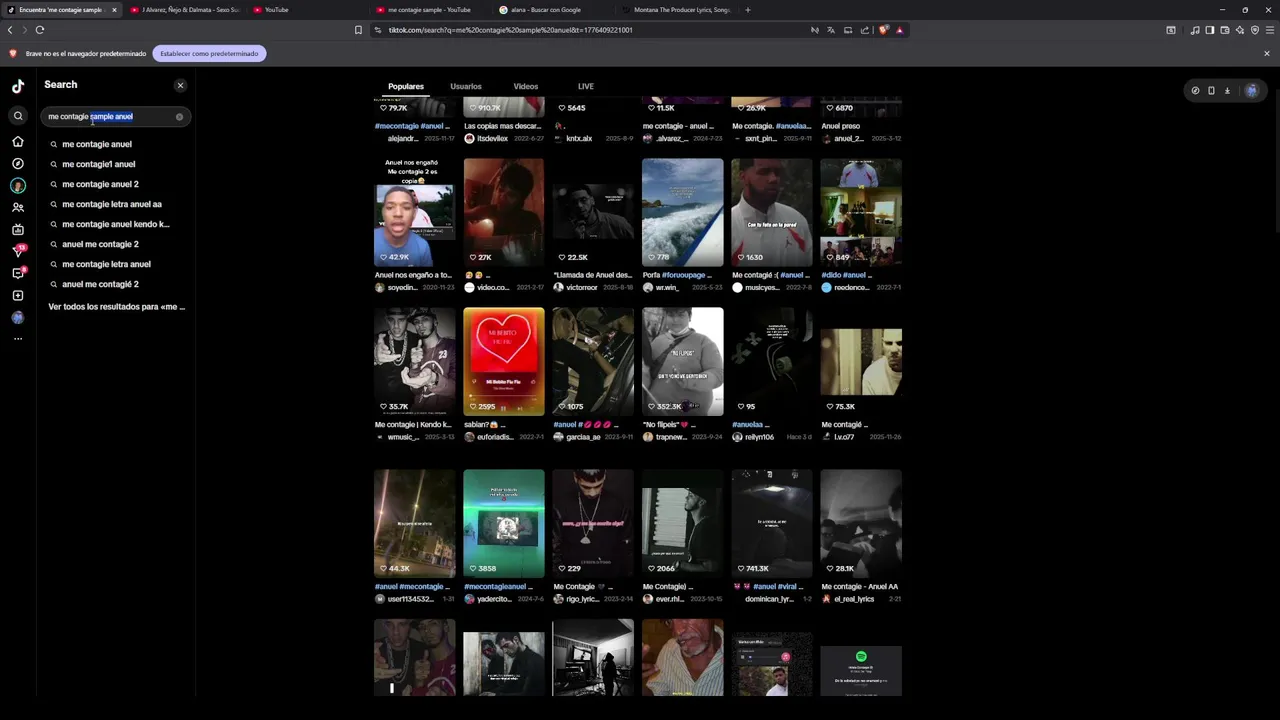Switch to the Videos tab

[x=526, y=87]
